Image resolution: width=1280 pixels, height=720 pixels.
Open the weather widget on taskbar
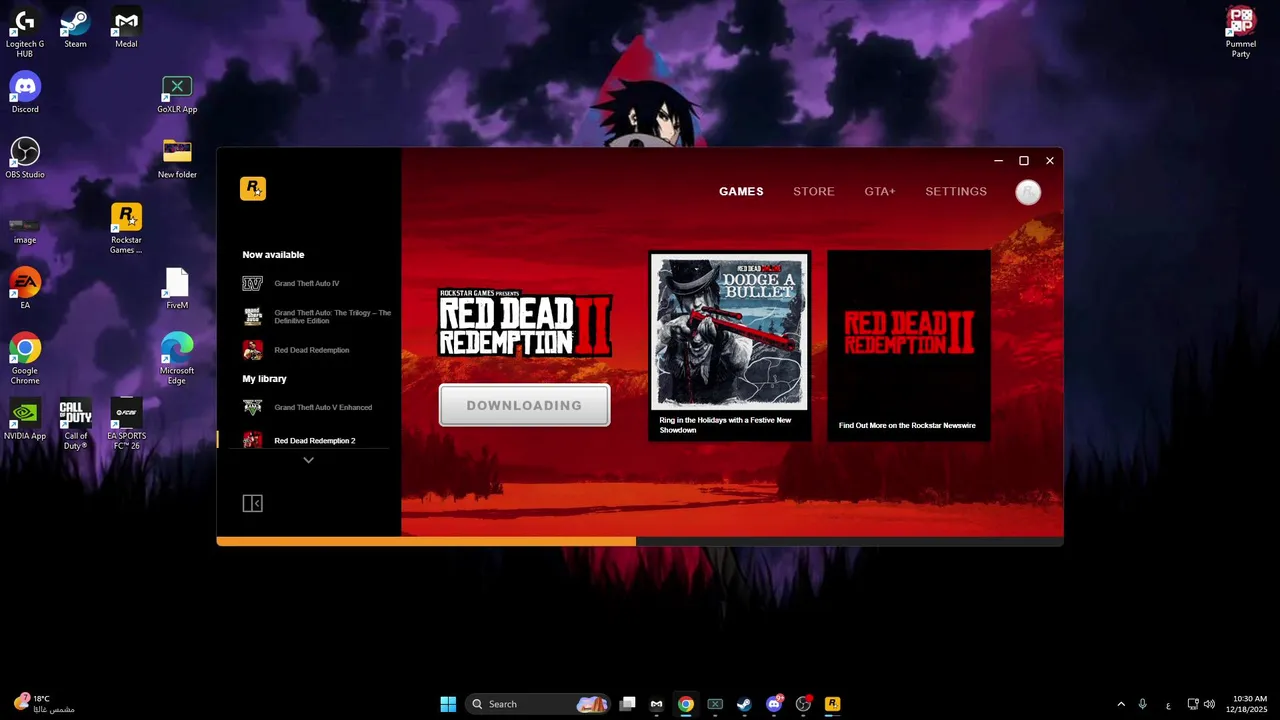pyautogui.click(x=45, y=704)
